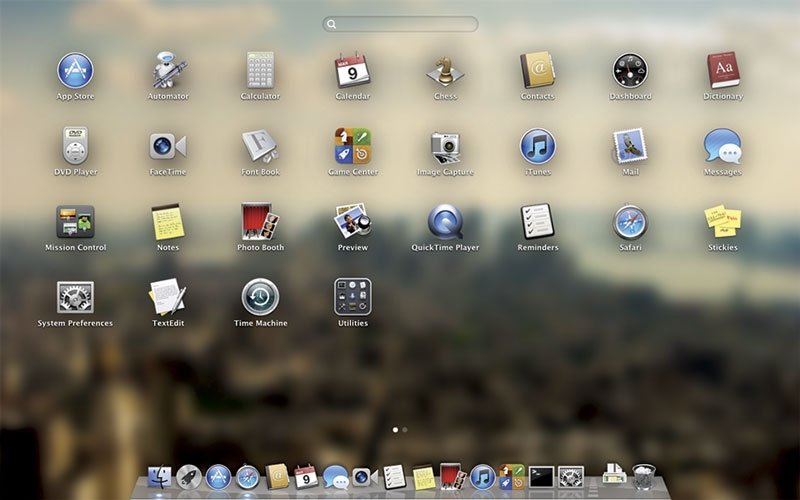Launch Mission Control
This screenshot has width=800, height=500.
(76, 222)
